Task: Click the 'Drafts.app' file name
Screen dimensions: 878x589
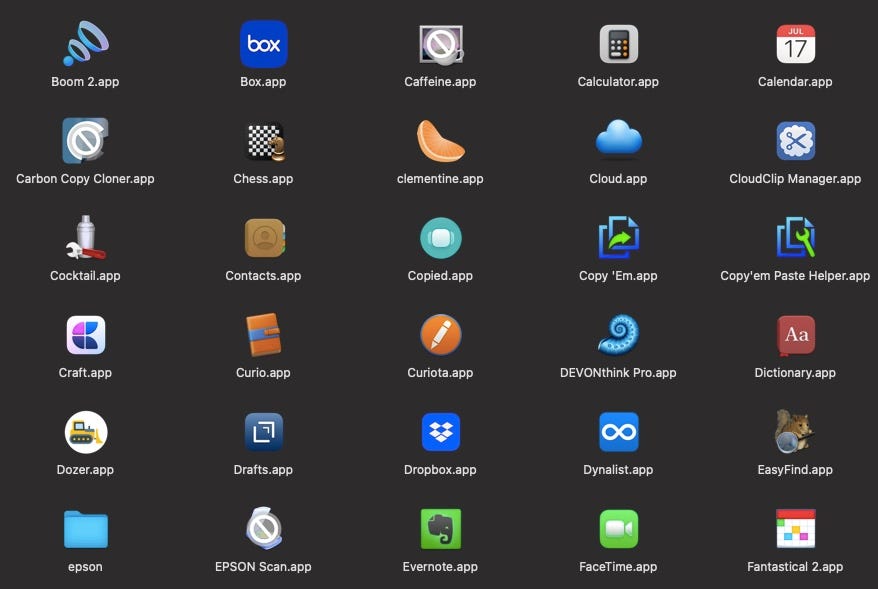Action: [263, 470]
